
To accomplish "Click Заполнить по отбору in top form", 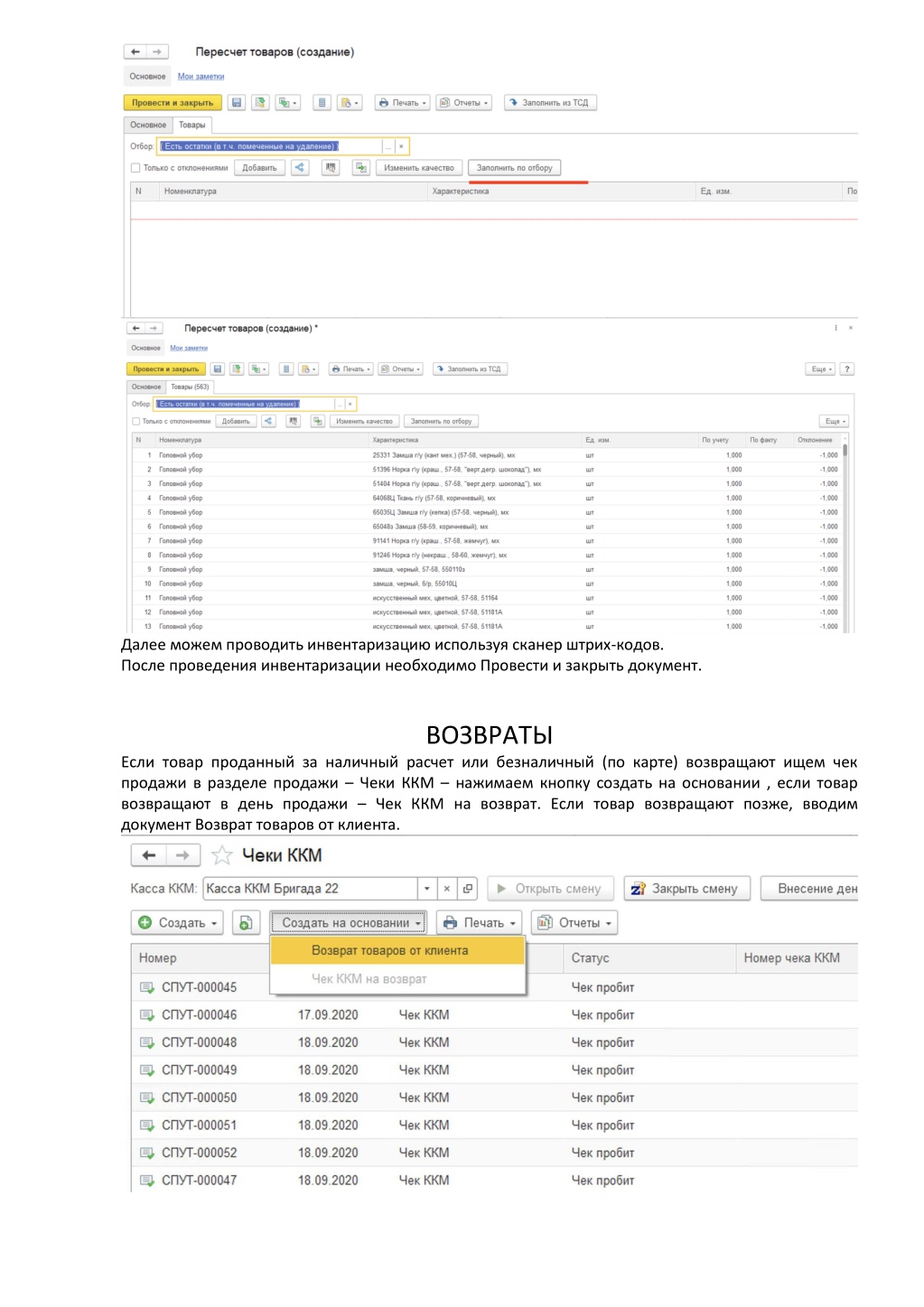I will click(515, 167).
